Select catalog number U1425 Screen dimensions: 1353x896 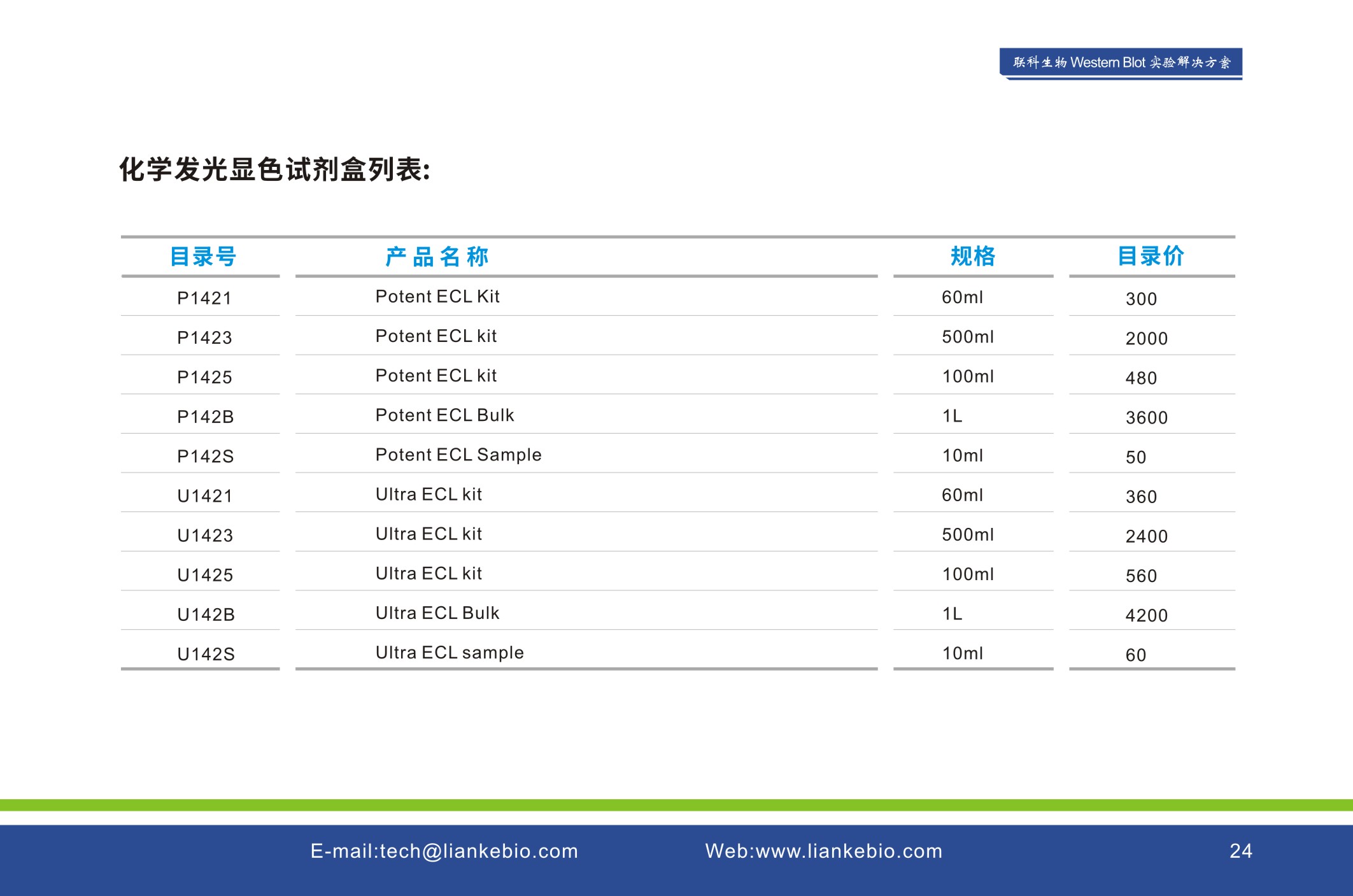[205, 574]
